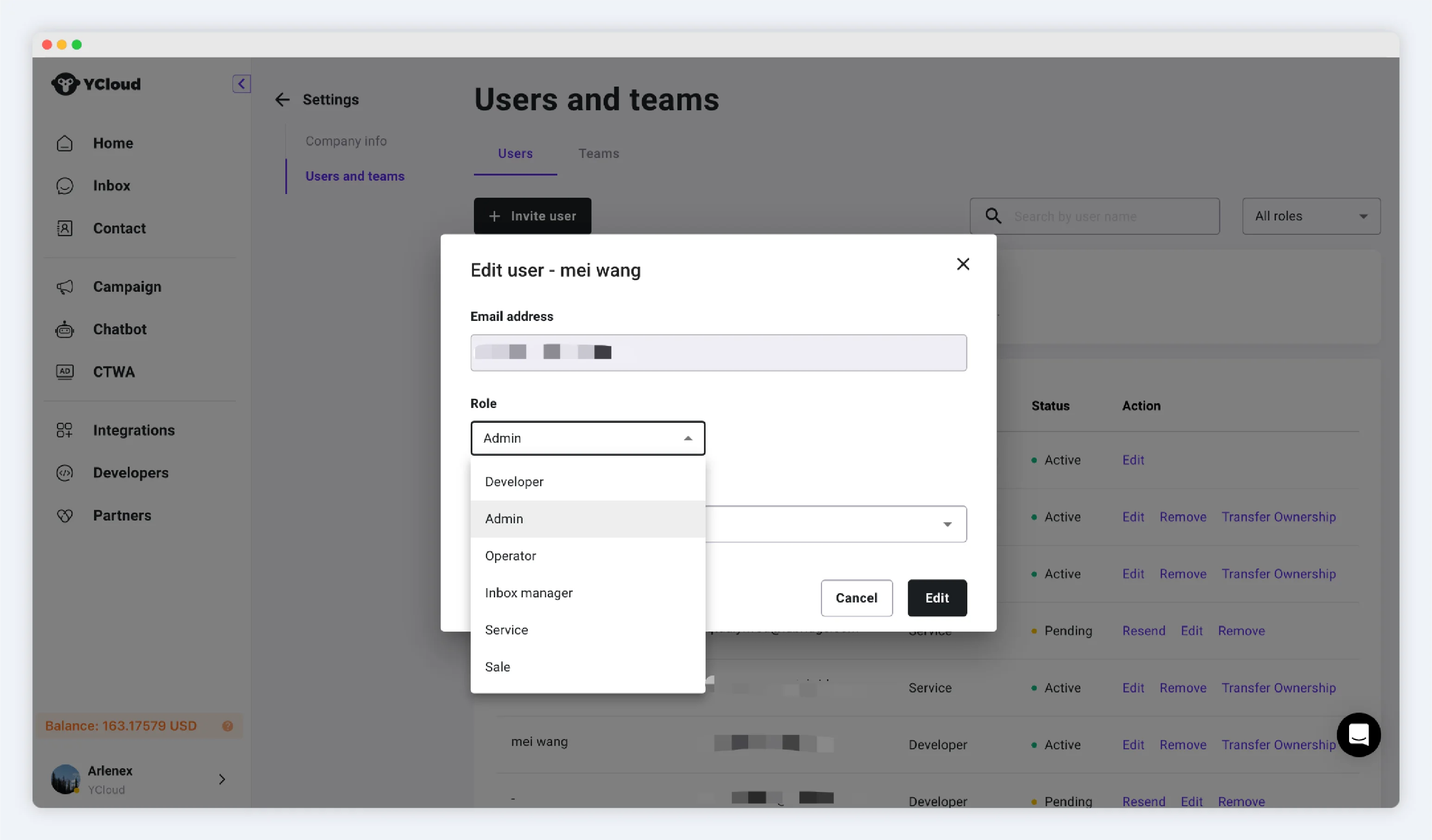This screenshot has width=1432, height=840.
Task: Select the Service role option
Action: [x=588, y=630]
